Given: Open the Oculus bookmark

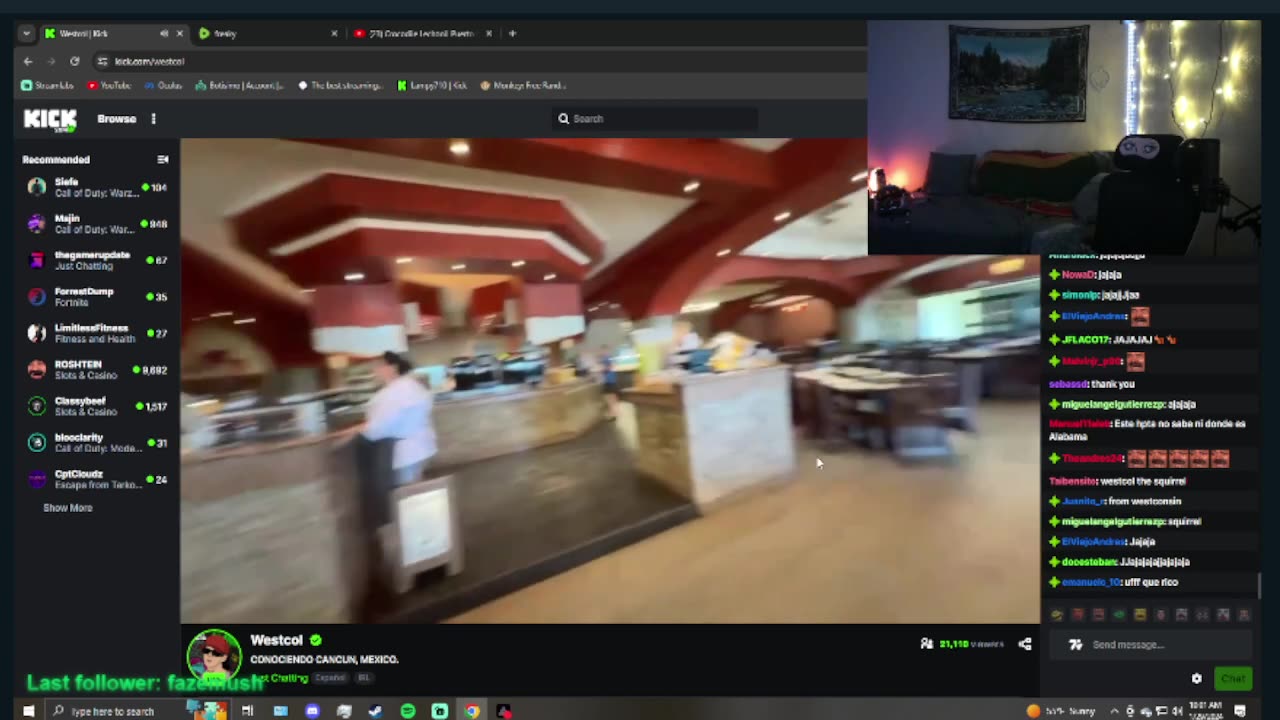Looking at the screenshot, I should pyautogui.click(x=164, y=86).
